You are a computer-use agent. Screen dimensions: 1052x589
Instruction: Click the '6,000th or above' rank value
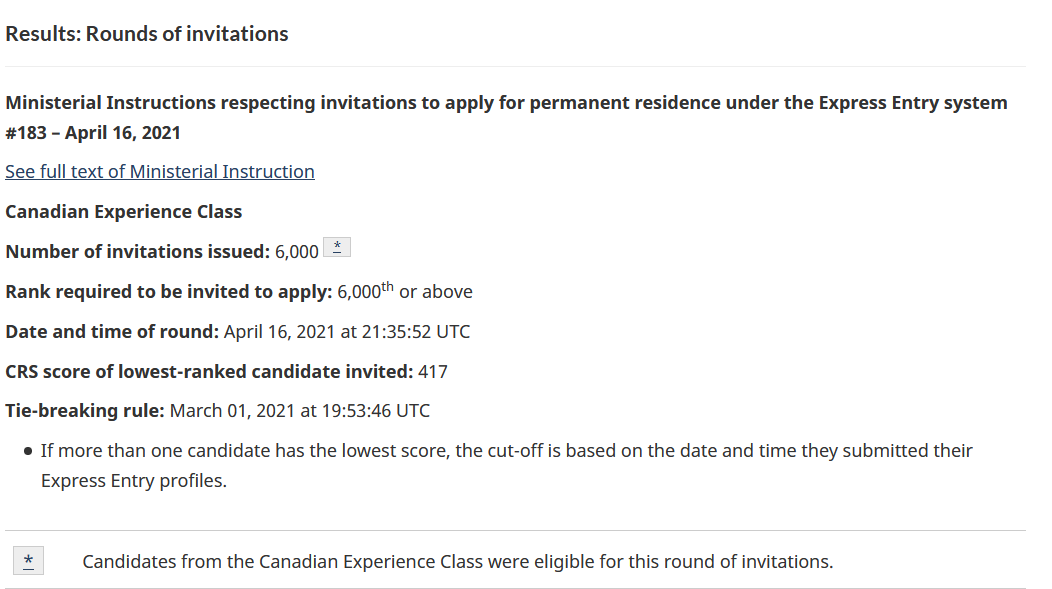click(x=405, y=291)
